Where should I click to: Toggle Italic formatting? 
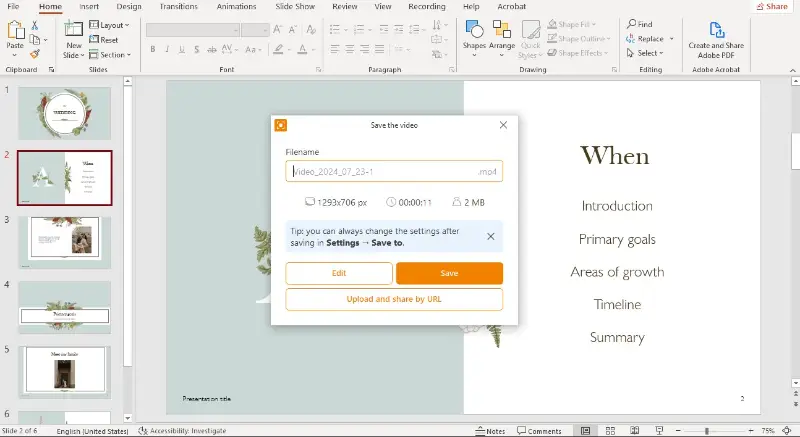click(167, 49)
